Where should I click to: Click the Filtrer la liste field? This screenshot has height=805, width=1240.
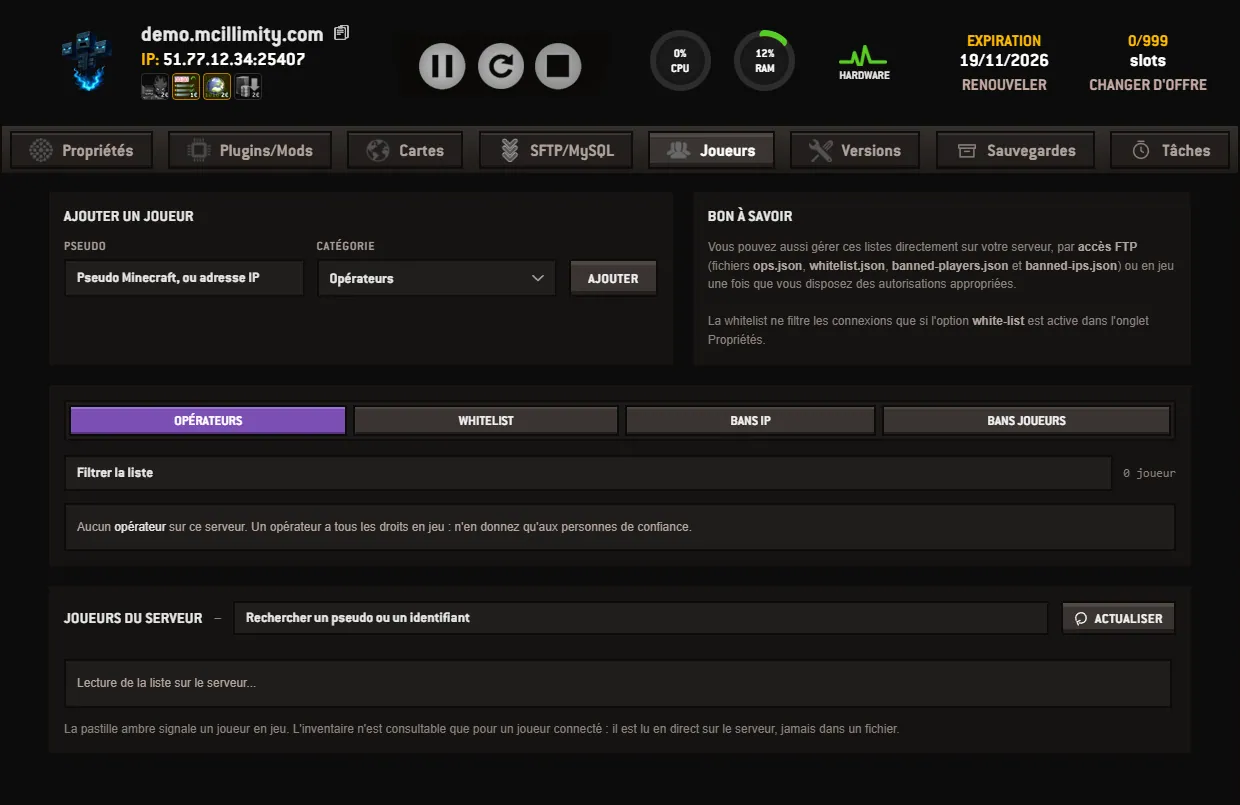(588, 473)
